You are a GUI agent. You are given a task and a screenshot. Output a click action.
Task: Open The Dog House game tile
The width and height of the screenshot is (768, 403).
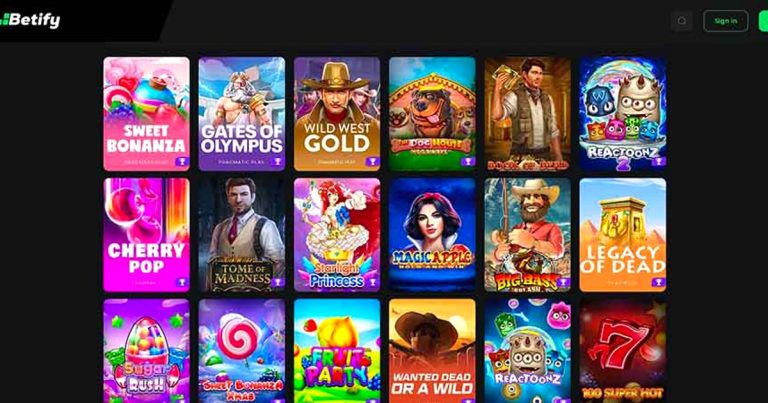(432, 114)
